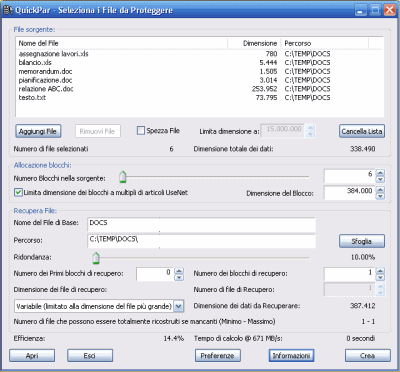400x372 pixels.
Task: Open Preferenze
Action: [218, 356]
